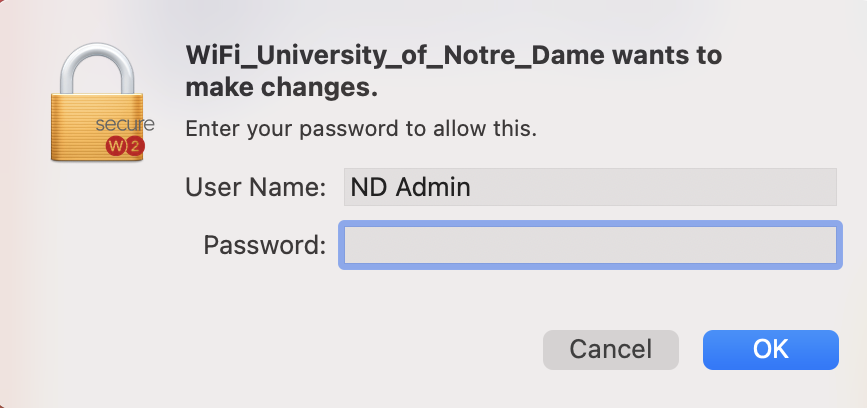This screenshot has height=408, width=867.
Task: Click the "Password:" label
Action: [x=265, y=244]
